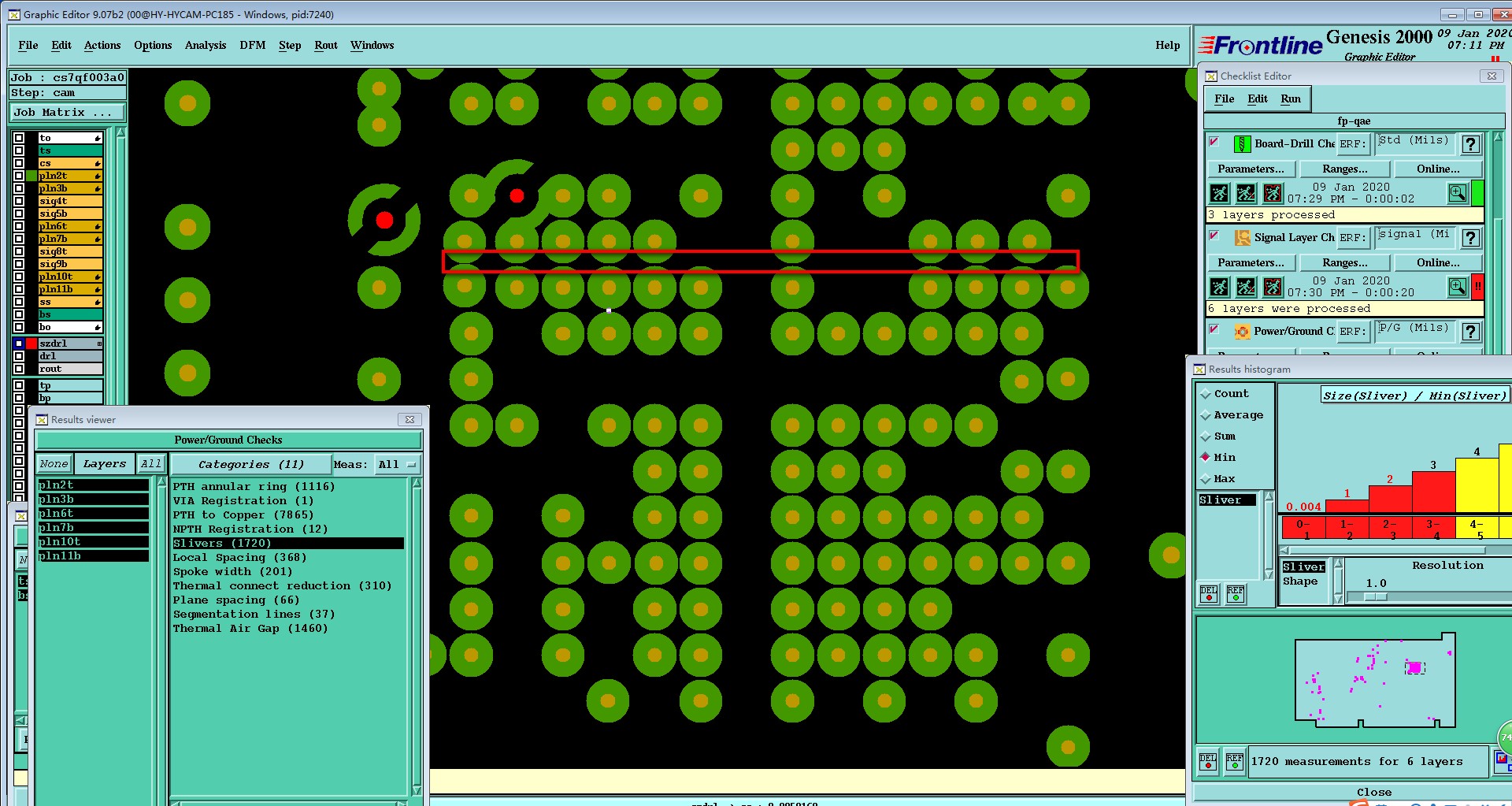Open ERF selector for Power/Ground Checks
The image size is (1512, 806).
1353,332
